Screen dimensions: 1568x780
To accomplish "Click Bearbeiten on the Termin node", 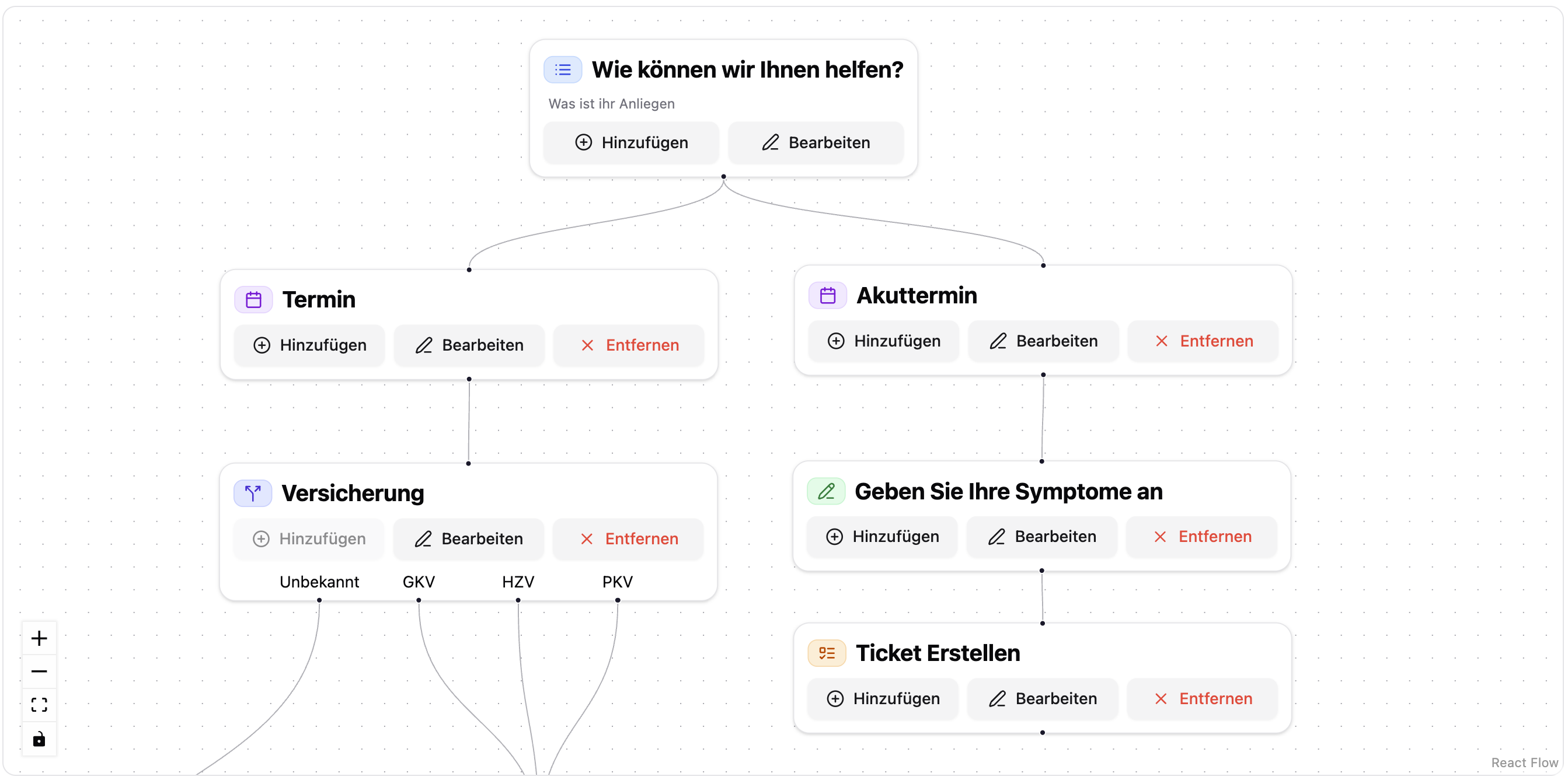I will pyautogui.click(x=469, y=345).
